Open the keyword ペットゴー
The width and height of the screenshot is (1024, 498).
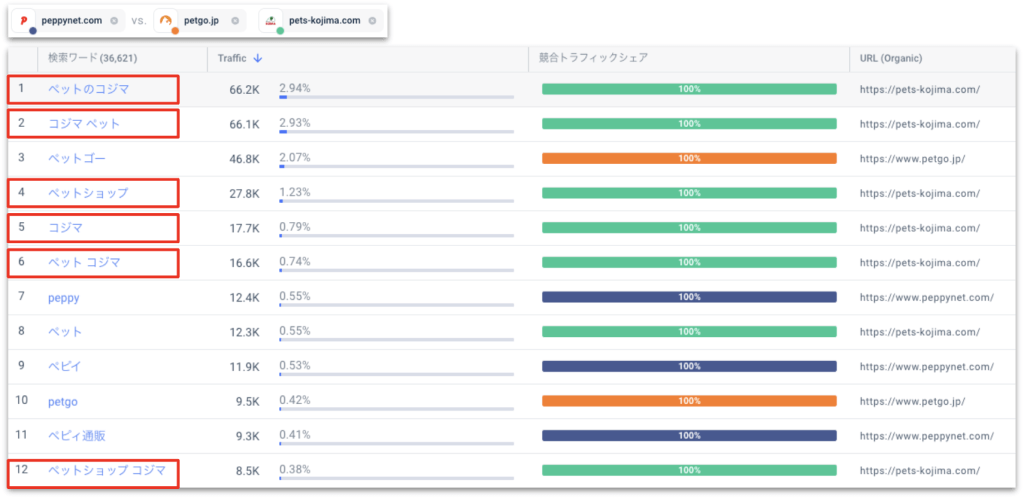tap(76, 158)
